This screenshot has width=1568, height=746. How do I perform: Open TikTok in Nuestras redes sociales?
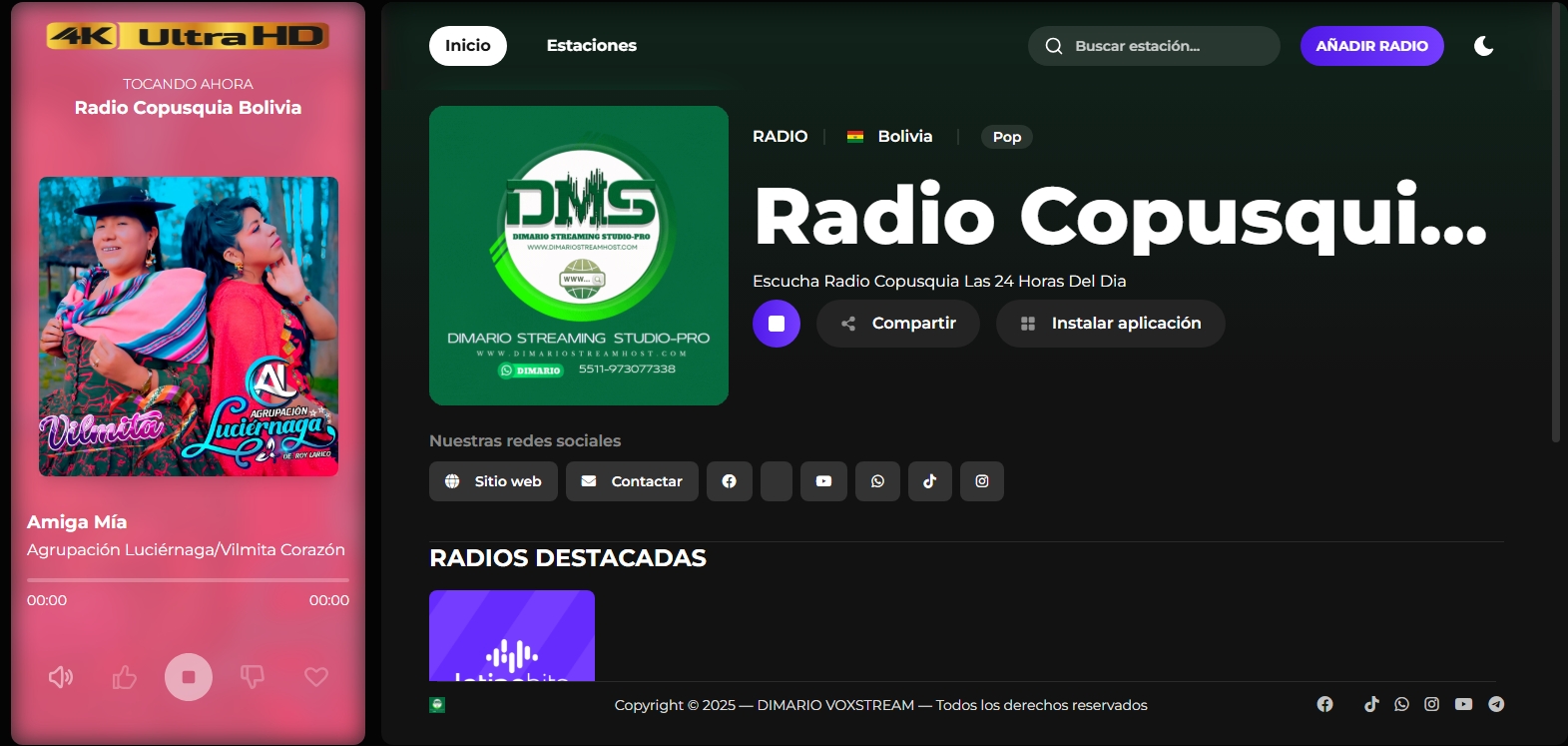tap(930, 481)
